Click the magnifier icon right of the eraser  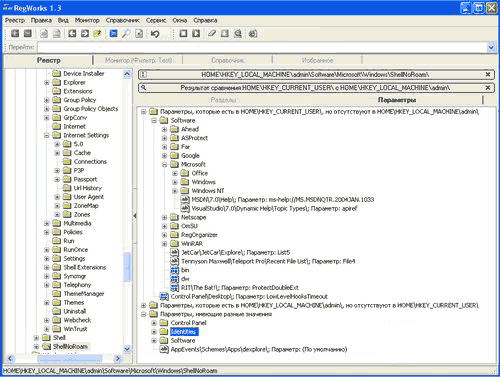(238, 33)
